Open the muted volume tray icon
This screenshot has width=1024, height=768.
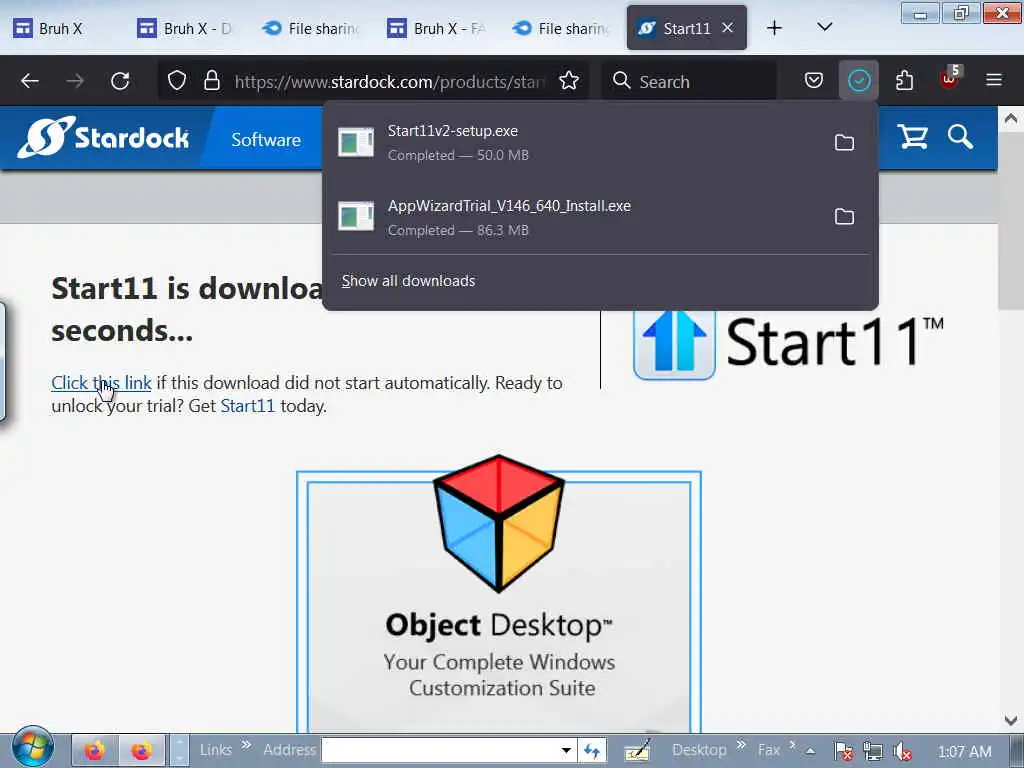click(x=903, y=752)
